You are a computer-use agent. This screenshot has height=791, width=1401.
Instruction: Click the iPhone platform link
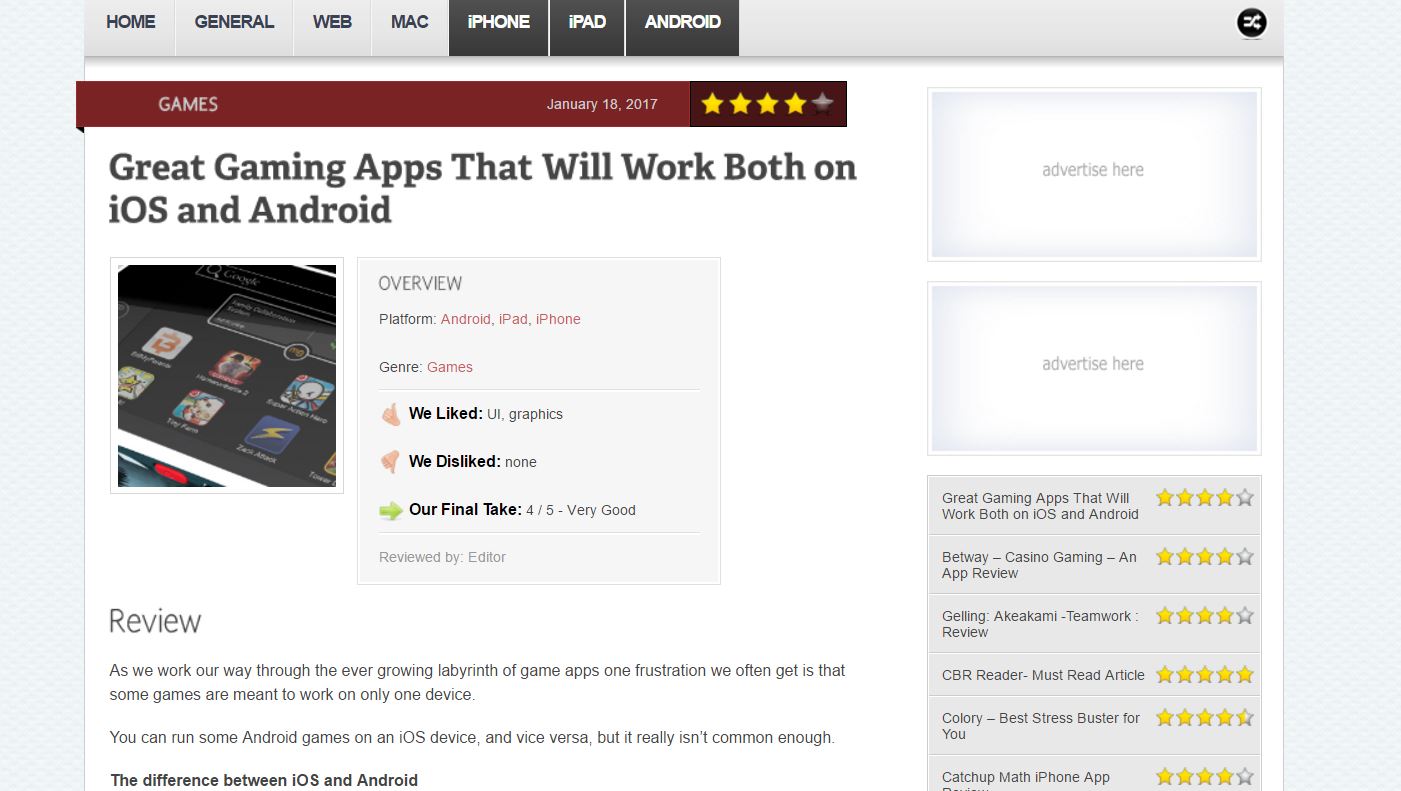tap(558, 319)
